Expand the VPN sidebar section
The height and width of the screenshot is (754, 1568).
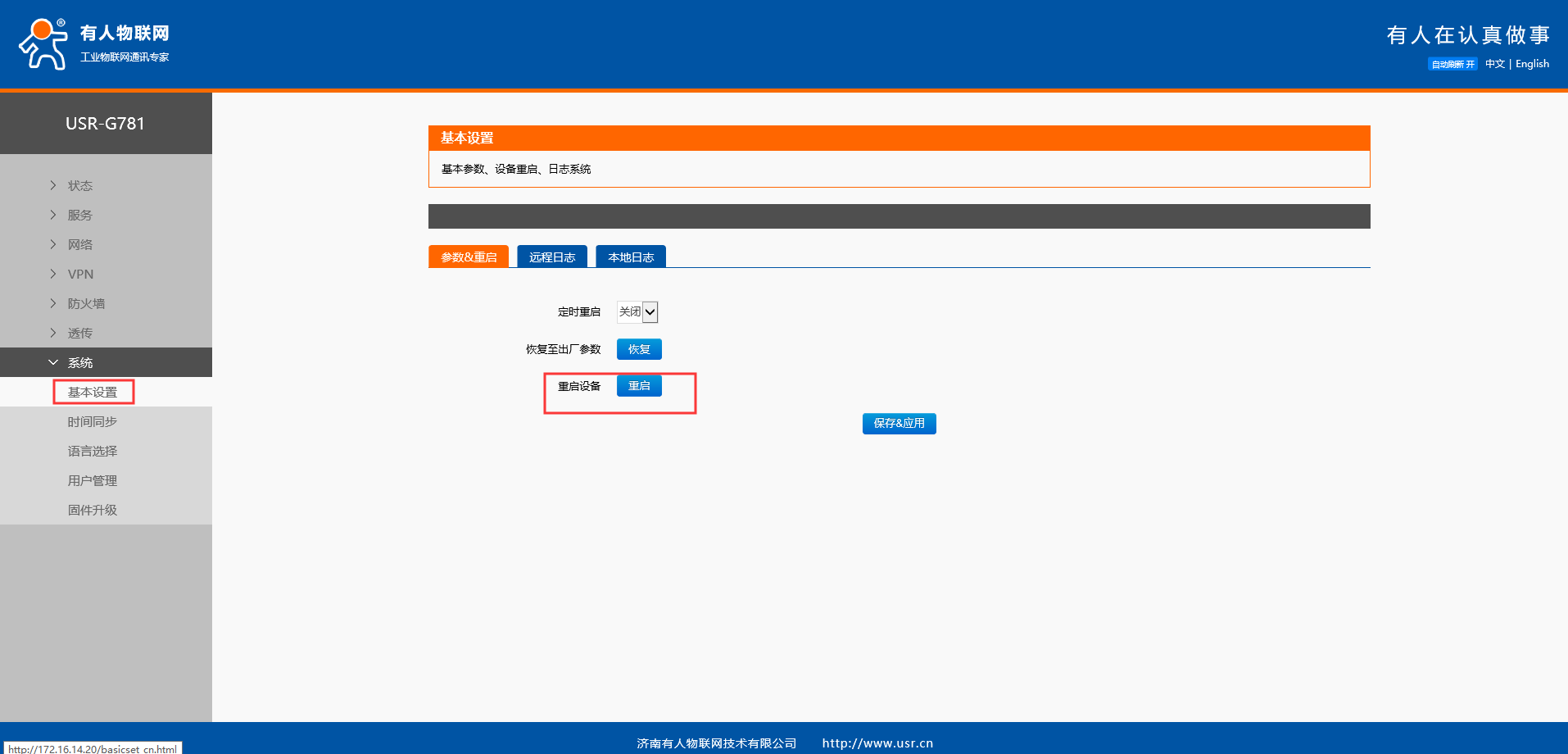[80, 274]
